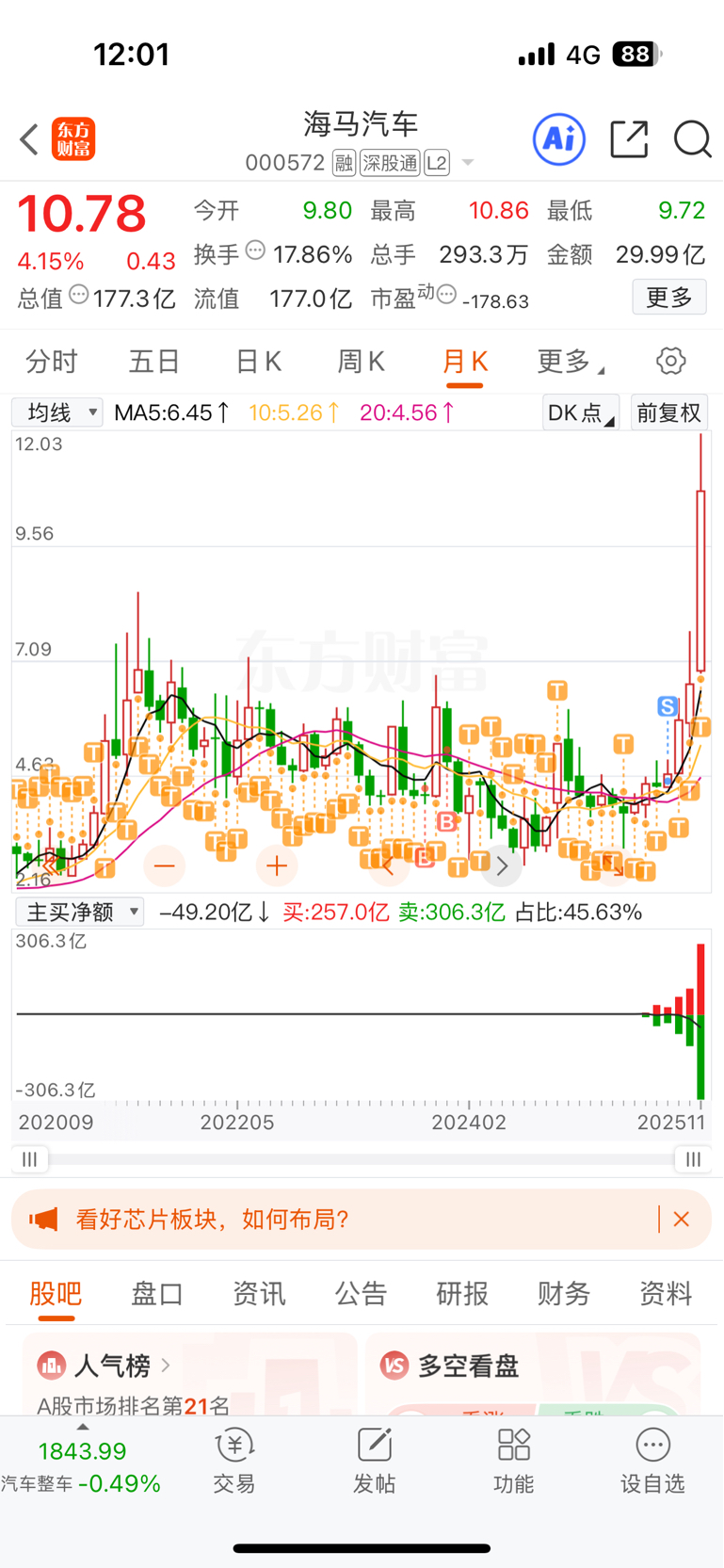Open the 研报 tab
724x1568 pixels.
[x=462, y=1293]
